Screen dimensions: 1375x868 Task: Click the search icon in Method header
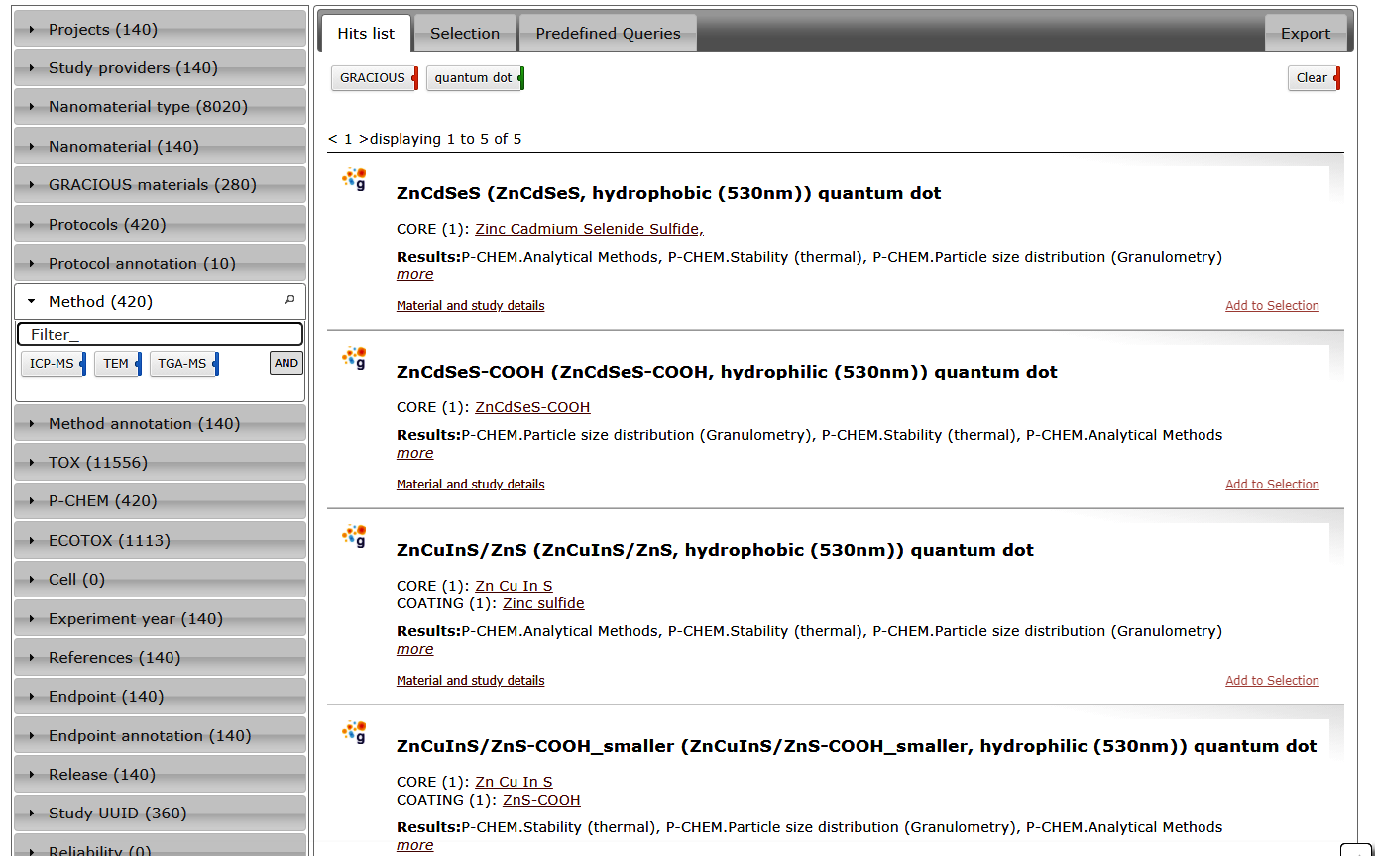click(289, 300)
